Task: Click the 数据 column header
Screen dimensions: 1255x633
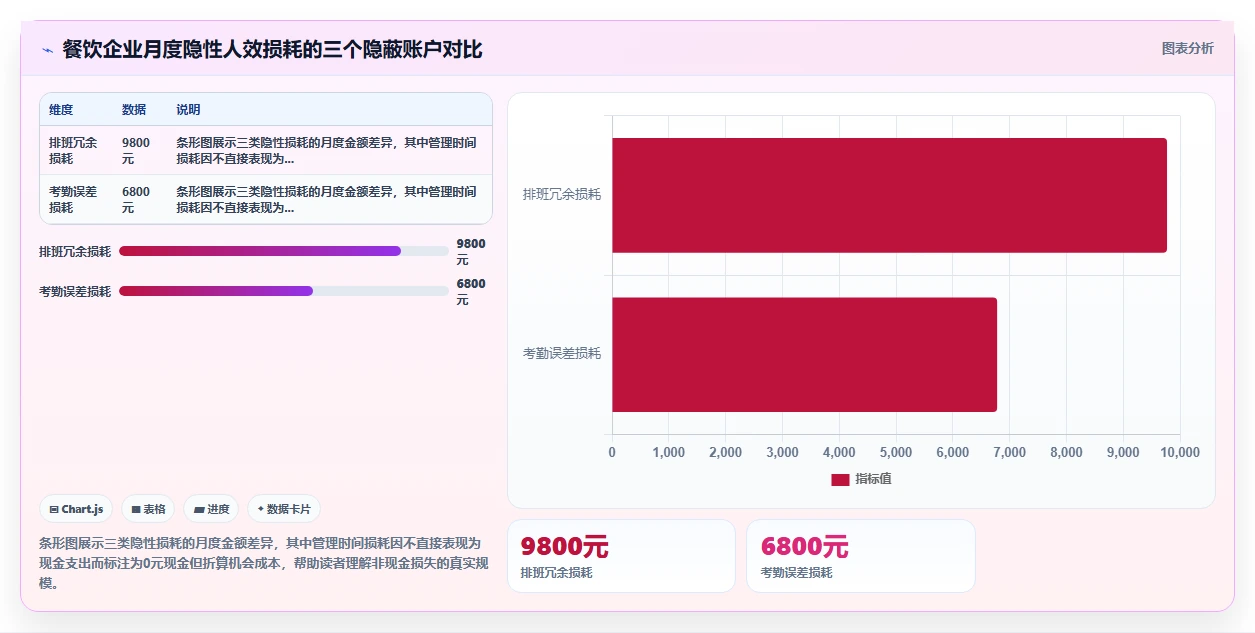Action: pyautogui.click(x=134, y=110)
